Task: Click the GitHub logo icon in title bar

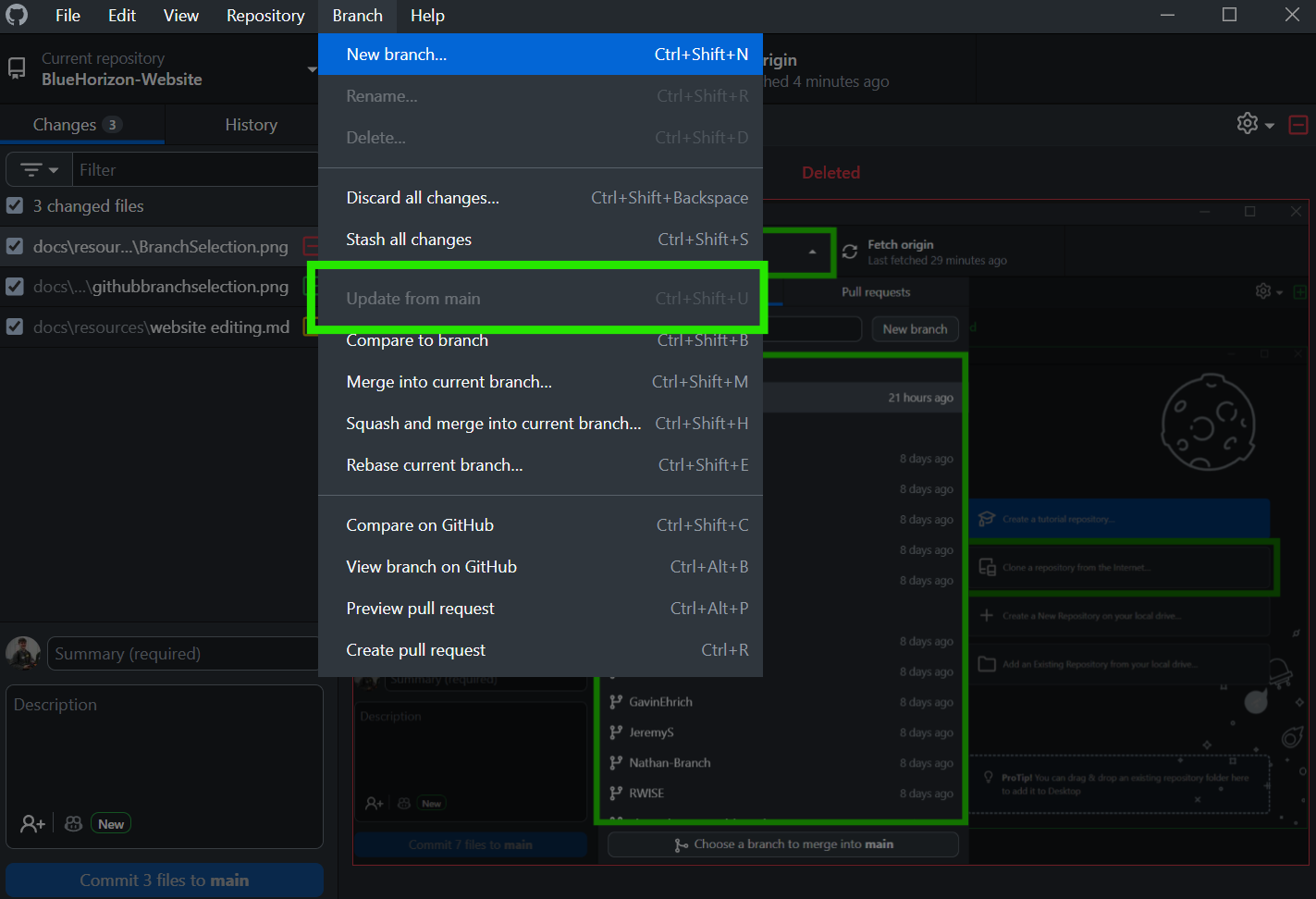Action: pyautogui.click(x=17, y=15)
